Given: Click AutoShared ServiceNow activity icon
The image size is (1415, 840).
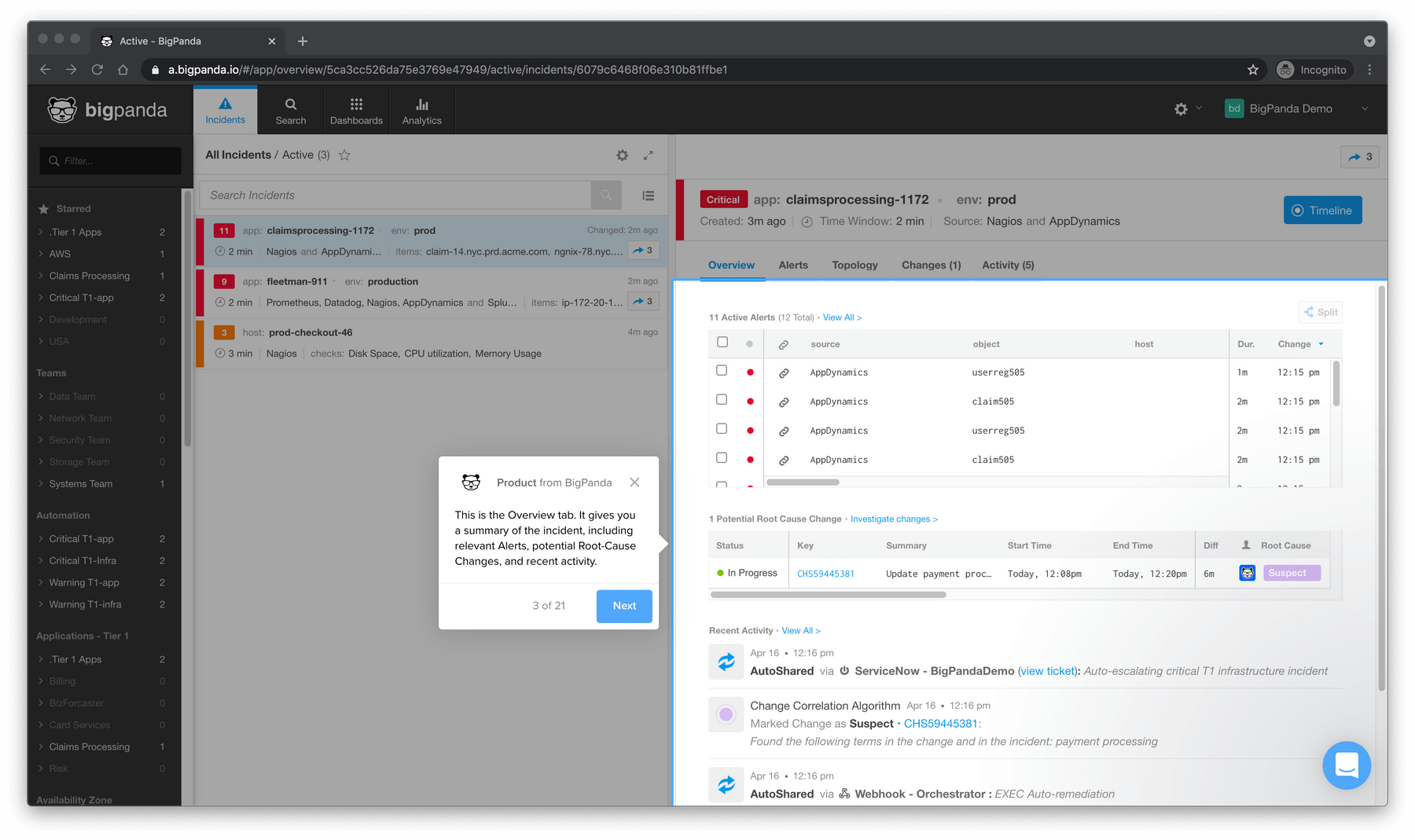Looking at the screenshot, I should pos(726,662).
